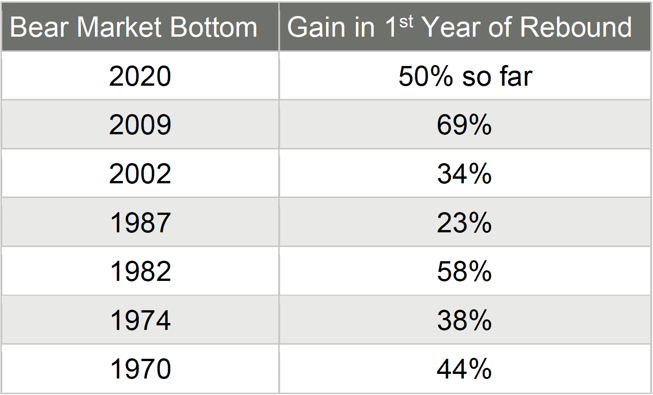Select the 69% gain cell
The height and width of the screenshot is (395, 653).
[x=465, y=124]
